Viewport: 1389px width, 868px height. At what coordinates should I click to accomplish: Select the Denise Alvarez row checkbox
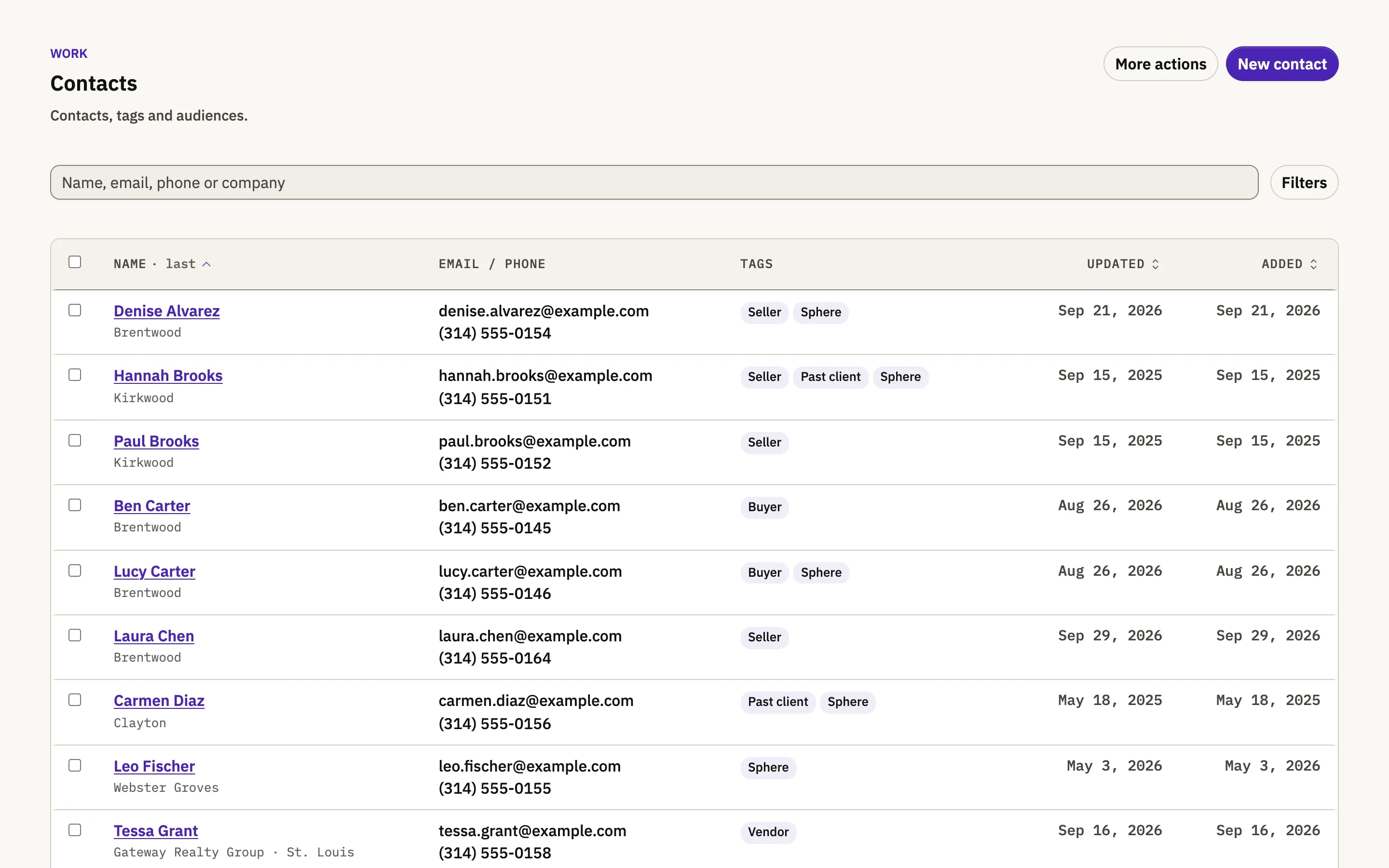(x=75, y=311)
